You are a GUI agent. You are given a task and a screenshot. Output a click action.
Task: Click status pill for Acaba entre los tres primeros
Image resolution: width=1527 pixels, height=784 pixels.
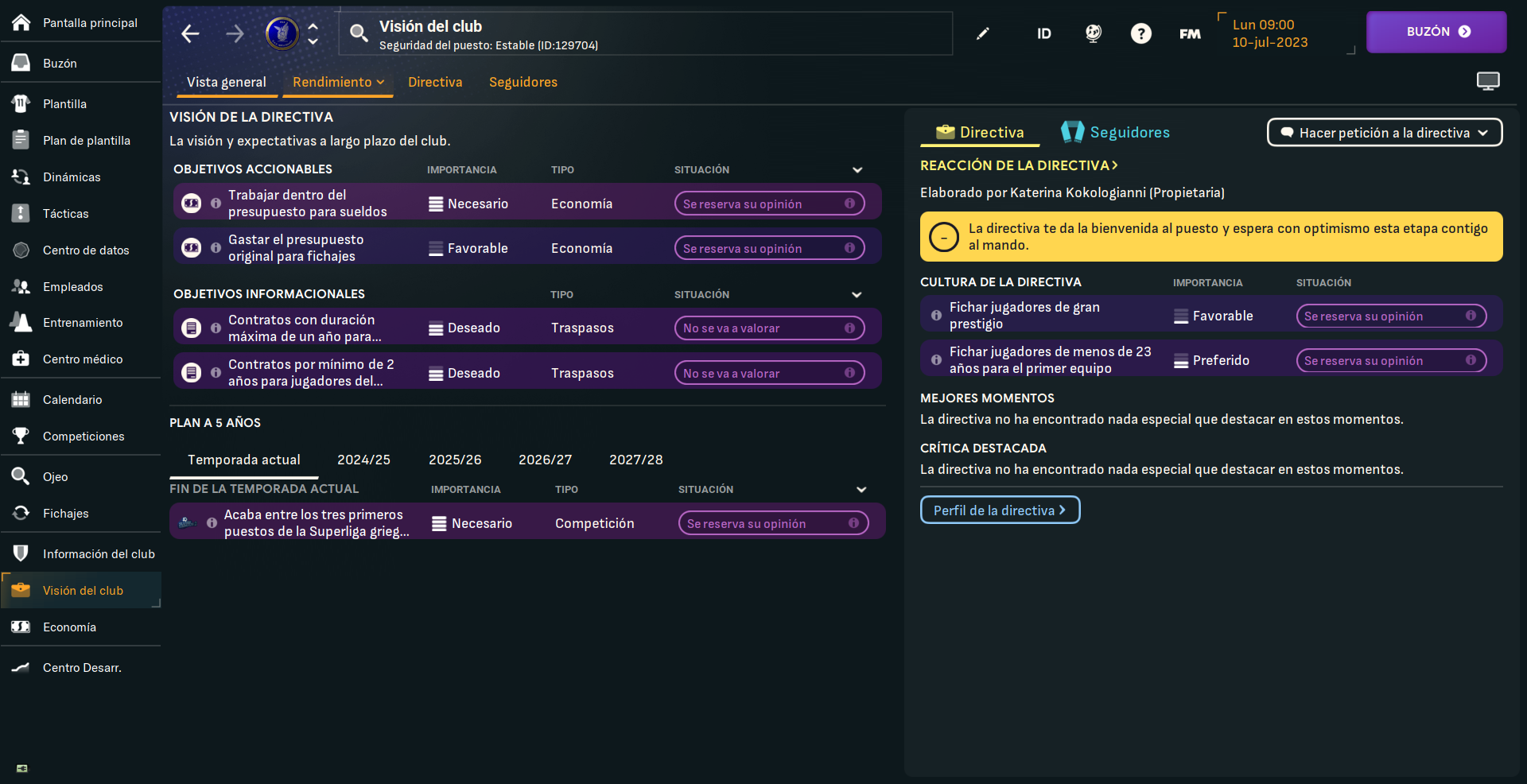point(773,523)
